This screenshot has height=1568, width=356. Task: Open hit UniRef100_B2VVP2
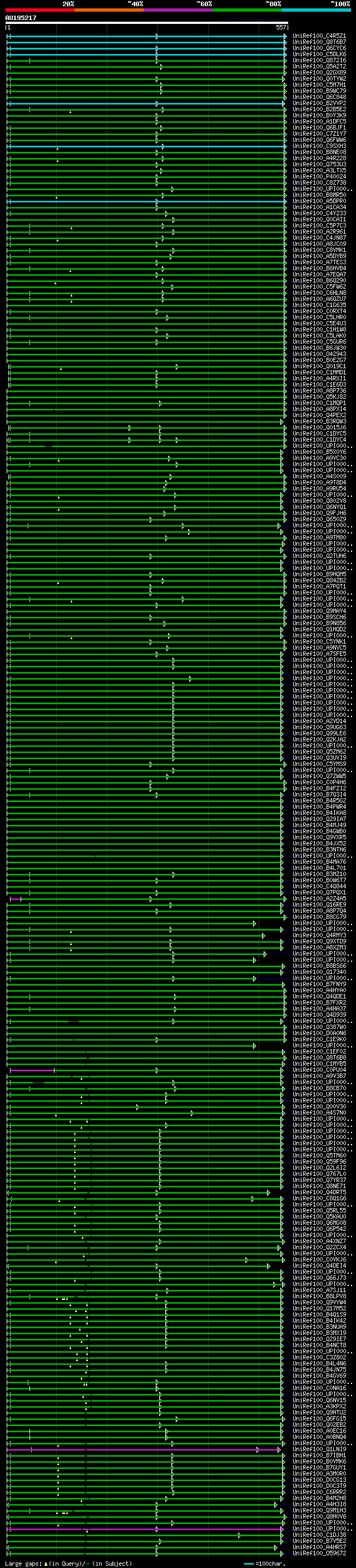click(319, 103)
